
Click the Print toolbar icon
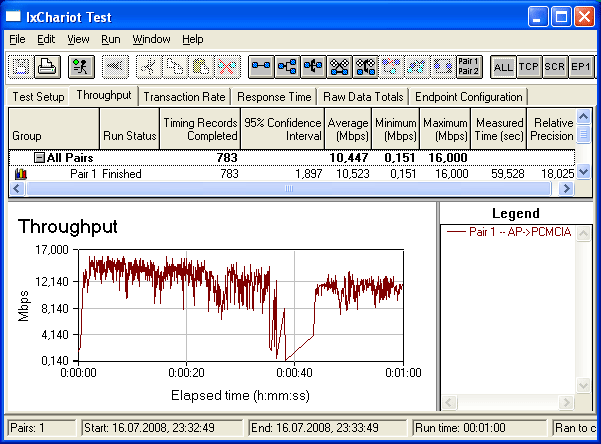[47, 67]
